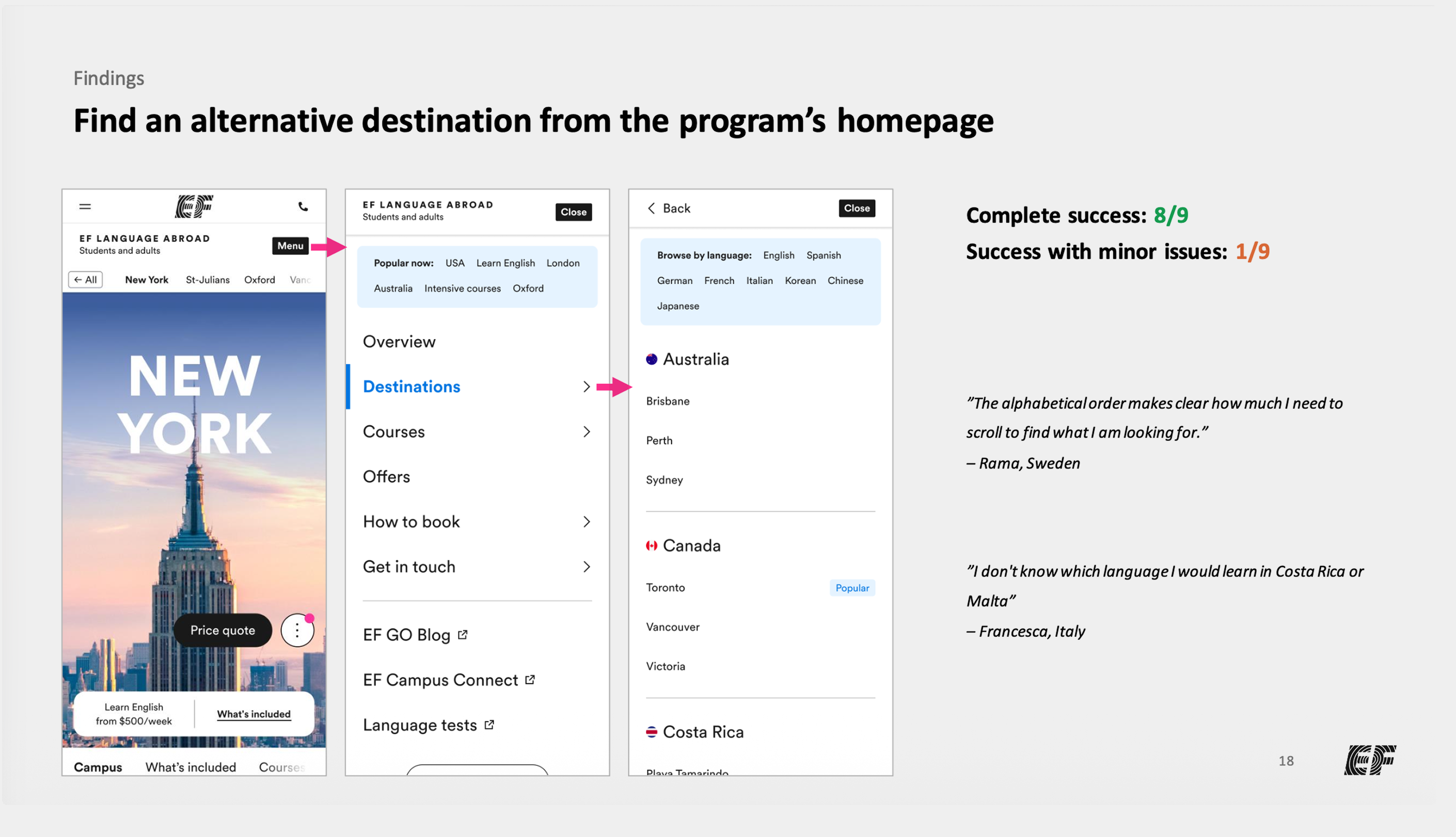Click the black Menu button

point(290,246)
